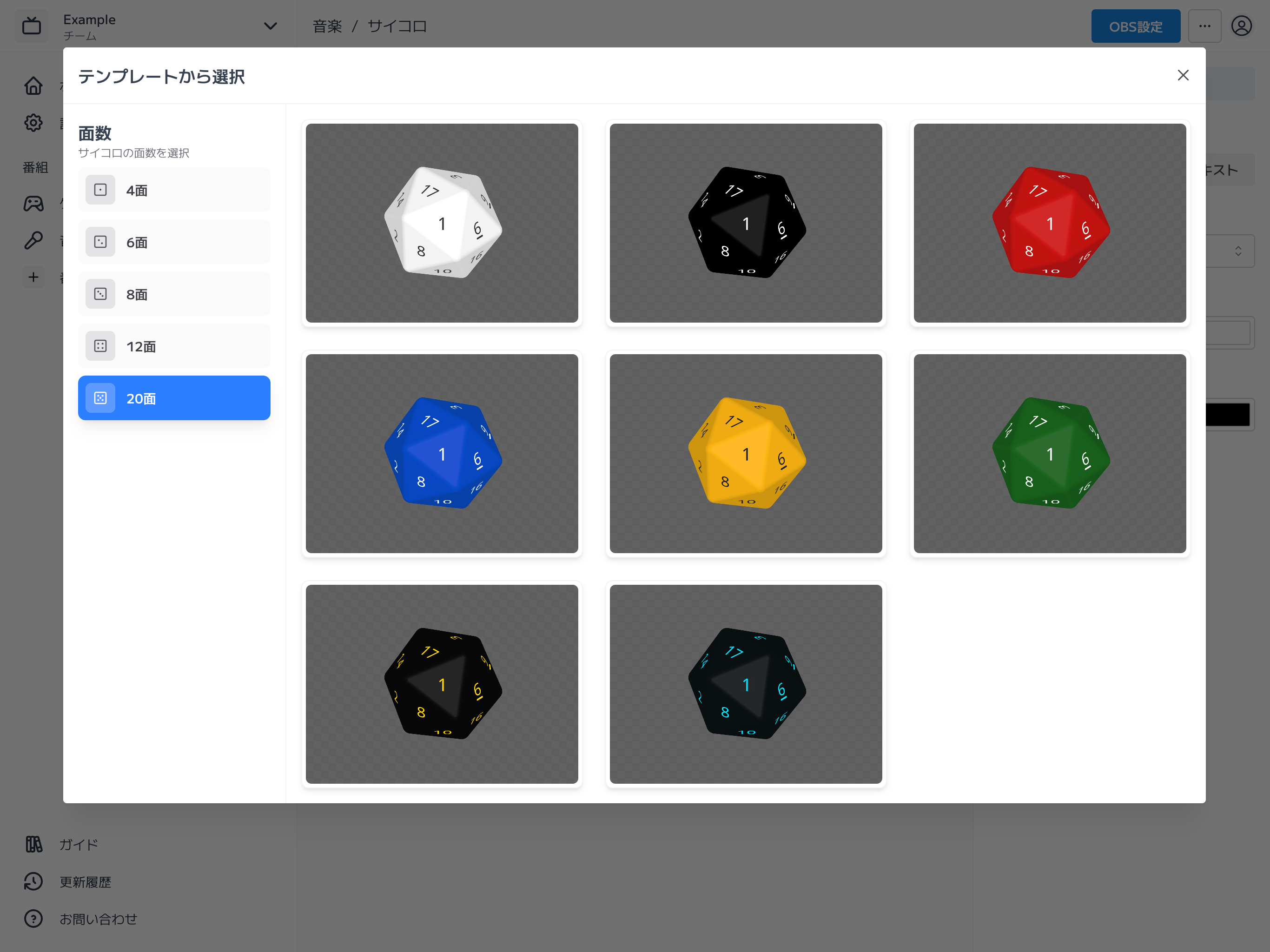The height and width of the screenshot is (952, 1270).
Task: Select the active 20面 option
Action: tap(174, 398)
